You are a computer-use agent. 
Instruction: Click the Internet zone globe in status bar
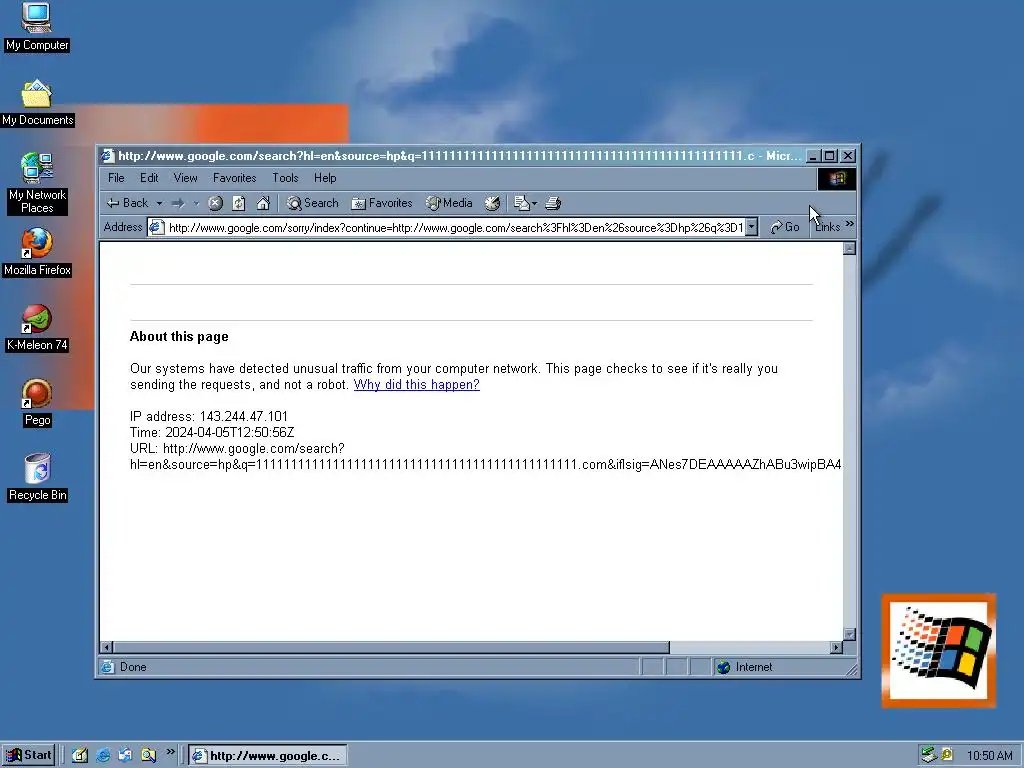point(723,667)
